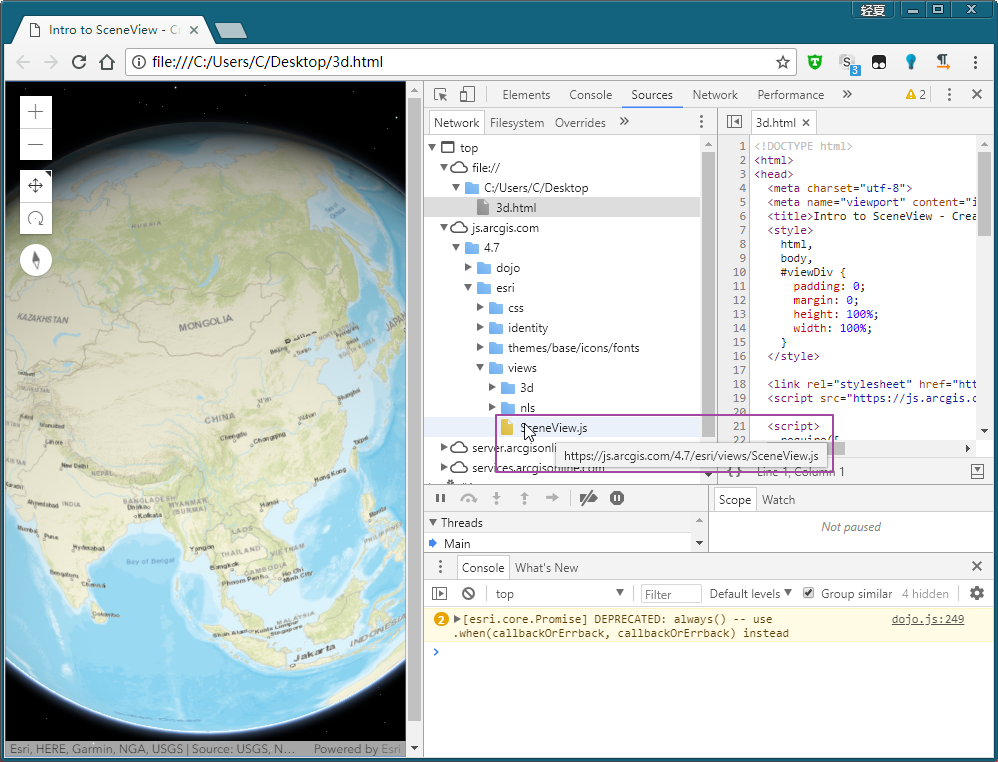998x762 pixels.
Task: Toggle pause on exceptions
Action: (617, 498)
